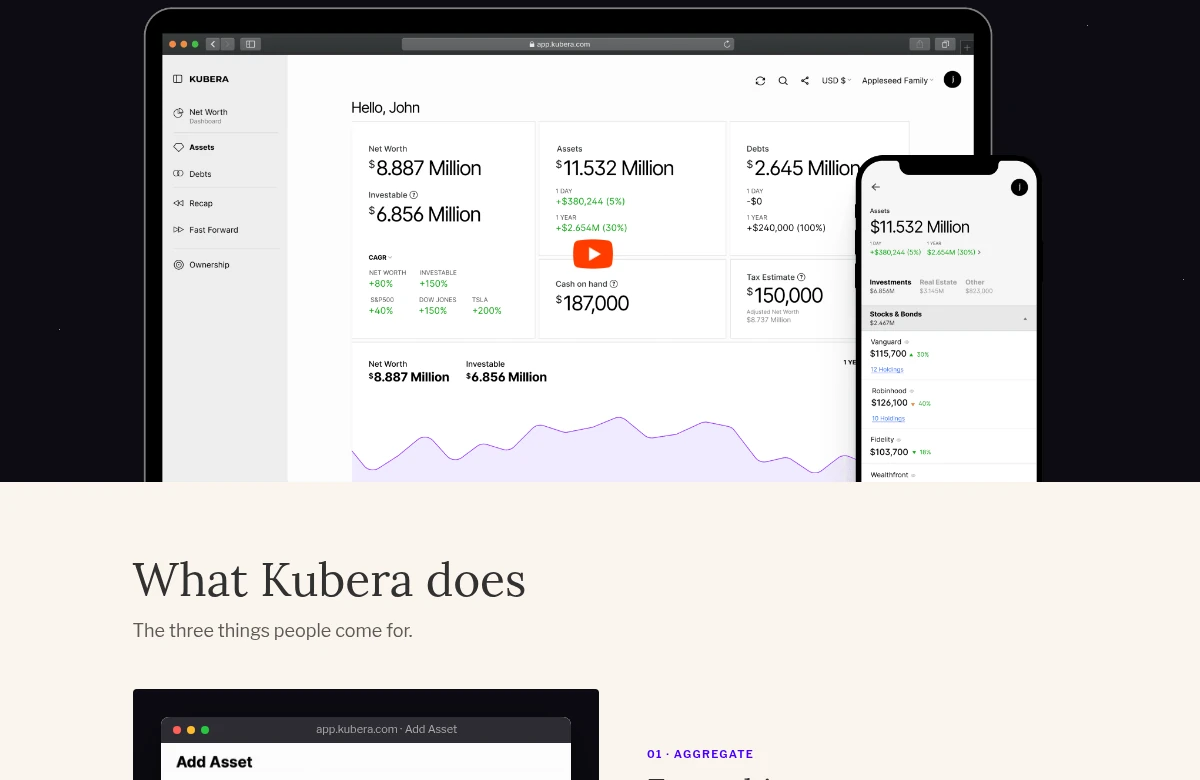Image resolution: width=1200 pixels, height=780 pixels.
Task: Click the Recap rewind icon
Action: (x=178, y=203)
